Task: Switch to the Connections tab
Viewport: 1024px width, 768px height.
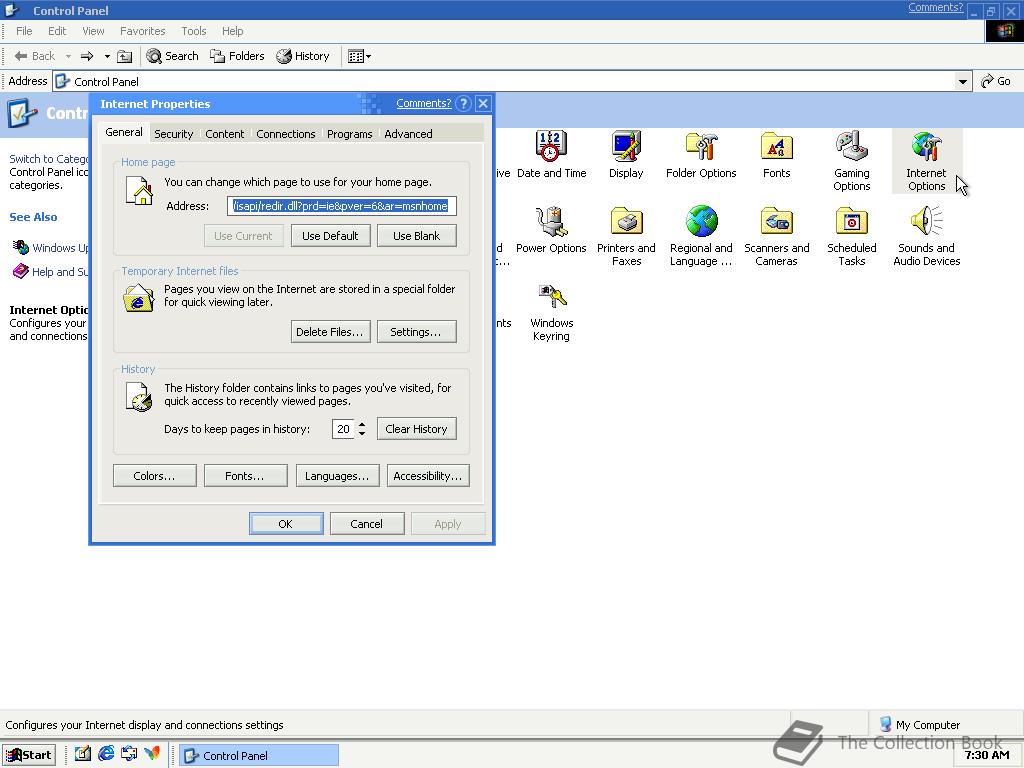Action: (285, 134)
